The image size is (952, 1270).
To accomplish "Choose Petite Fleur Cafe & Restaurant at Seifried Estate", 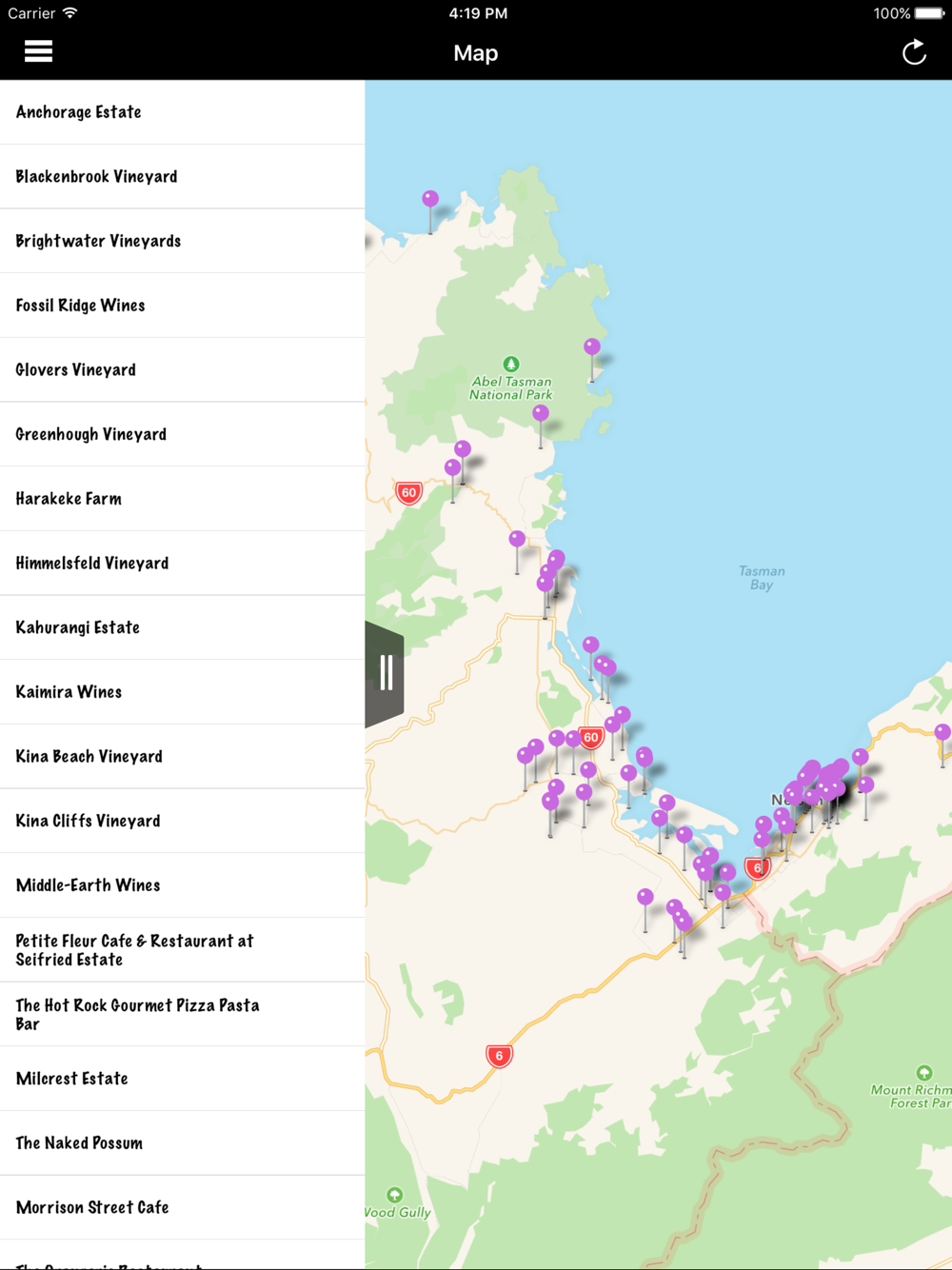I will (183, 950).
